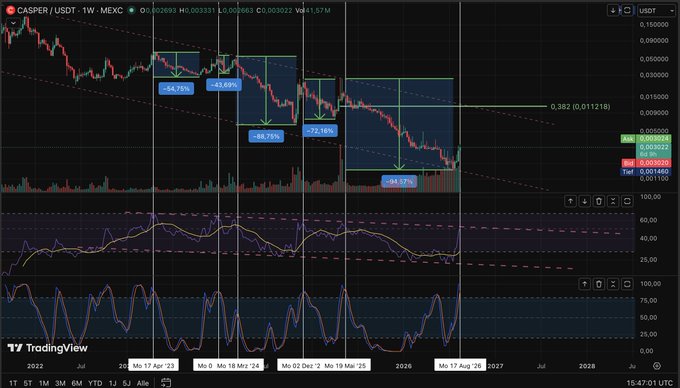Click the Mo 17 Apr '23 date marker
The height and width of the screenshot is (388, 680).
point(154,365)
